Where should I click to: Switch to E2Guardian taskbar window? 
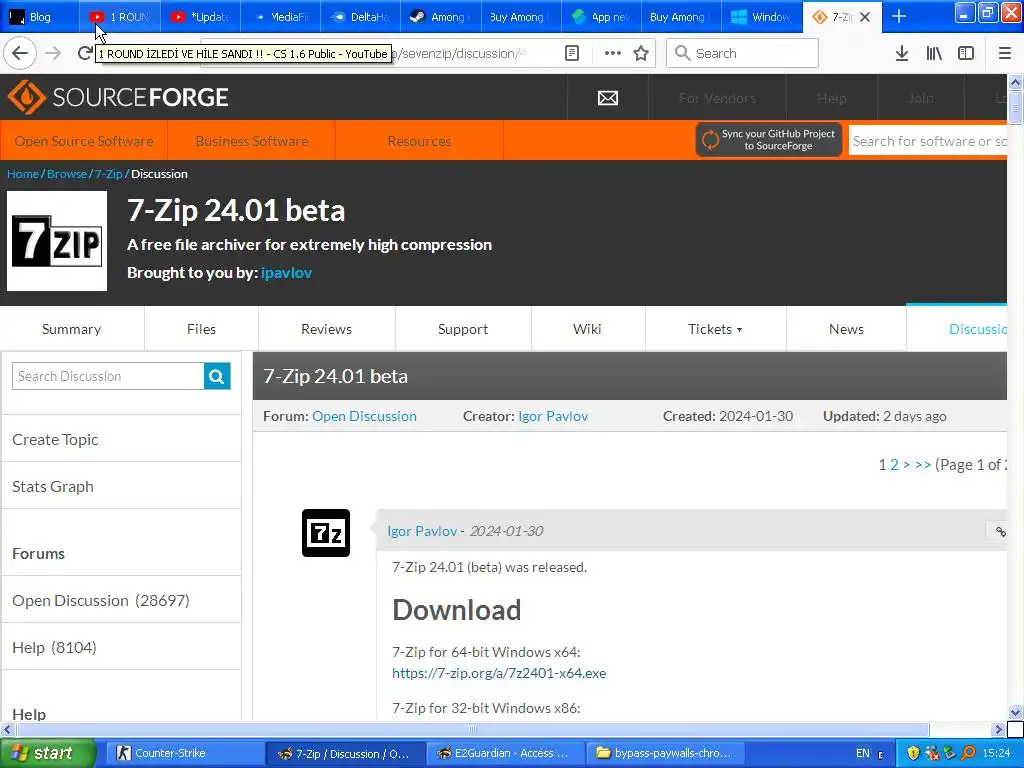(x=503, y=753)
